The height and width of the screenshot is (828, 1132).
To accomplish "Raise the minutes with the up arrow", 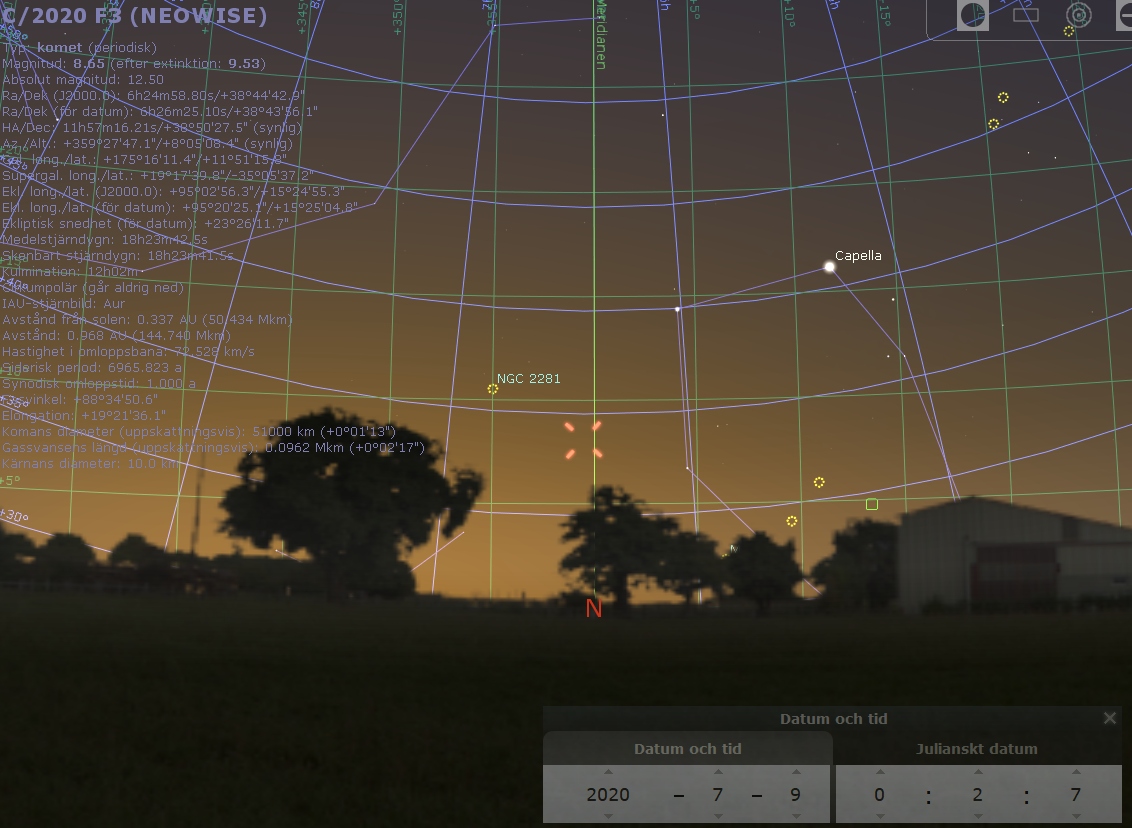I will pyautogui.click(x=977, y=773).
